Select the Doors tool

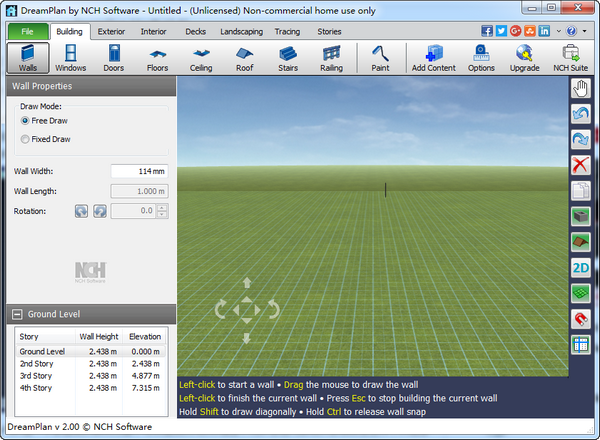[113, 58]
